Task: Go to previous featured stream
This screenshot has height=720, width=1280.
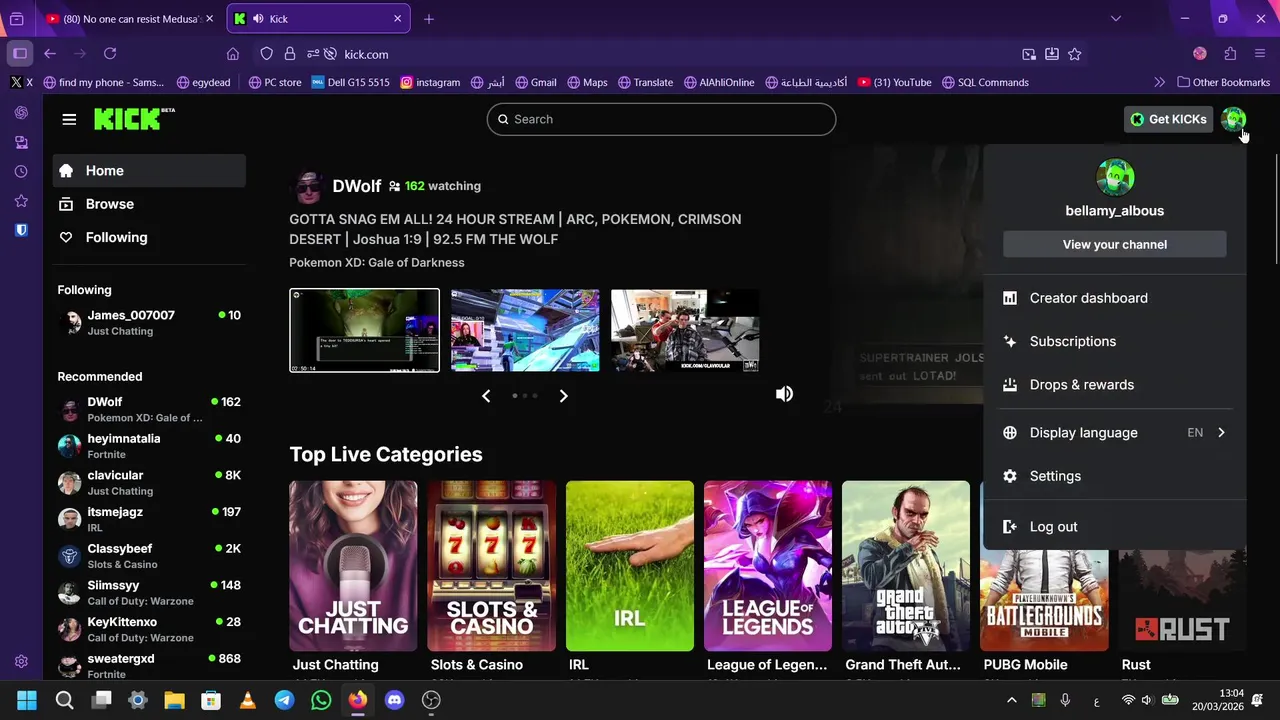Action: (x=486, y=396)
